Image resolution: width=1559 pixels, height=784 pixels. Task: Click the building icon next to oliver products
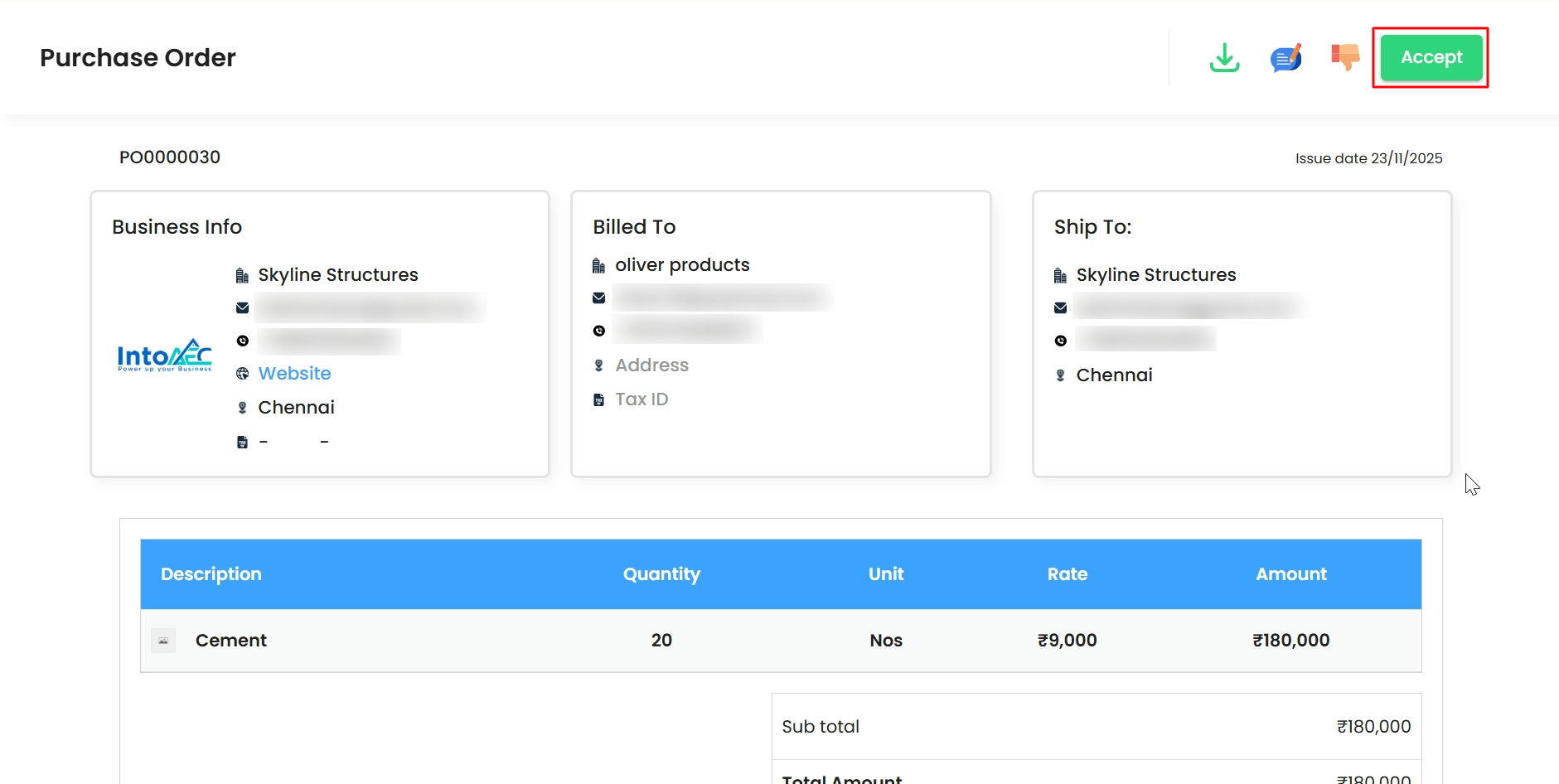599,266
